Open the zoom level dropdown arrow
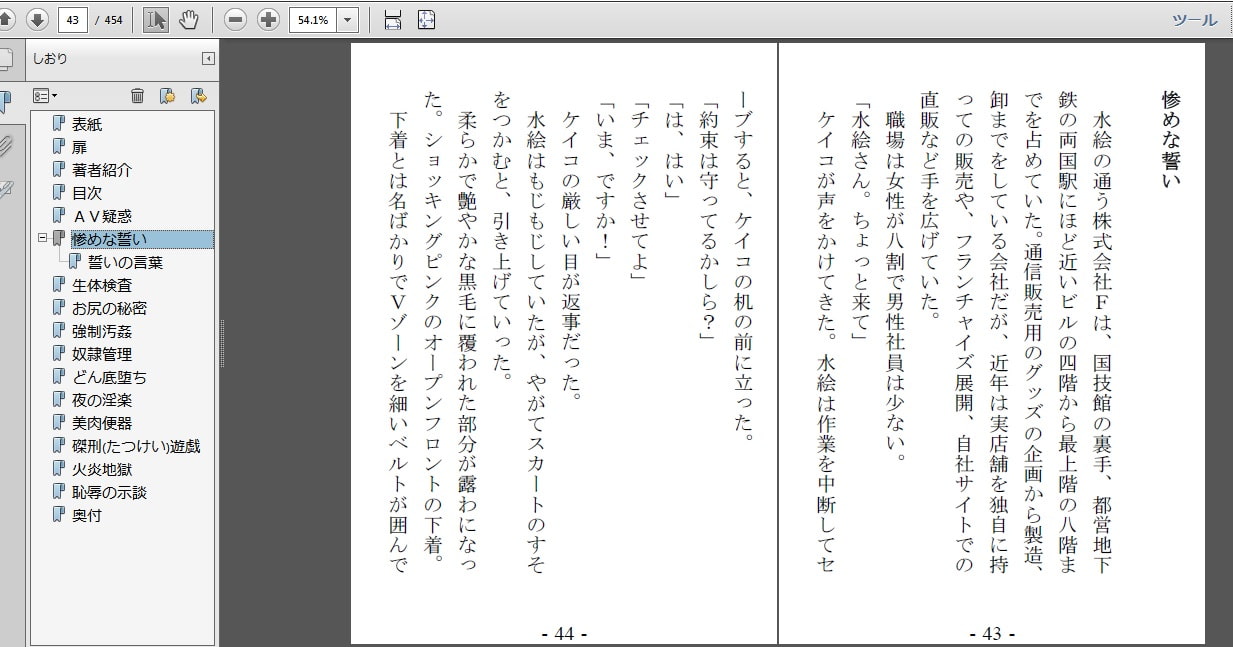This screenshot has height=647, width=1233. 348,19
